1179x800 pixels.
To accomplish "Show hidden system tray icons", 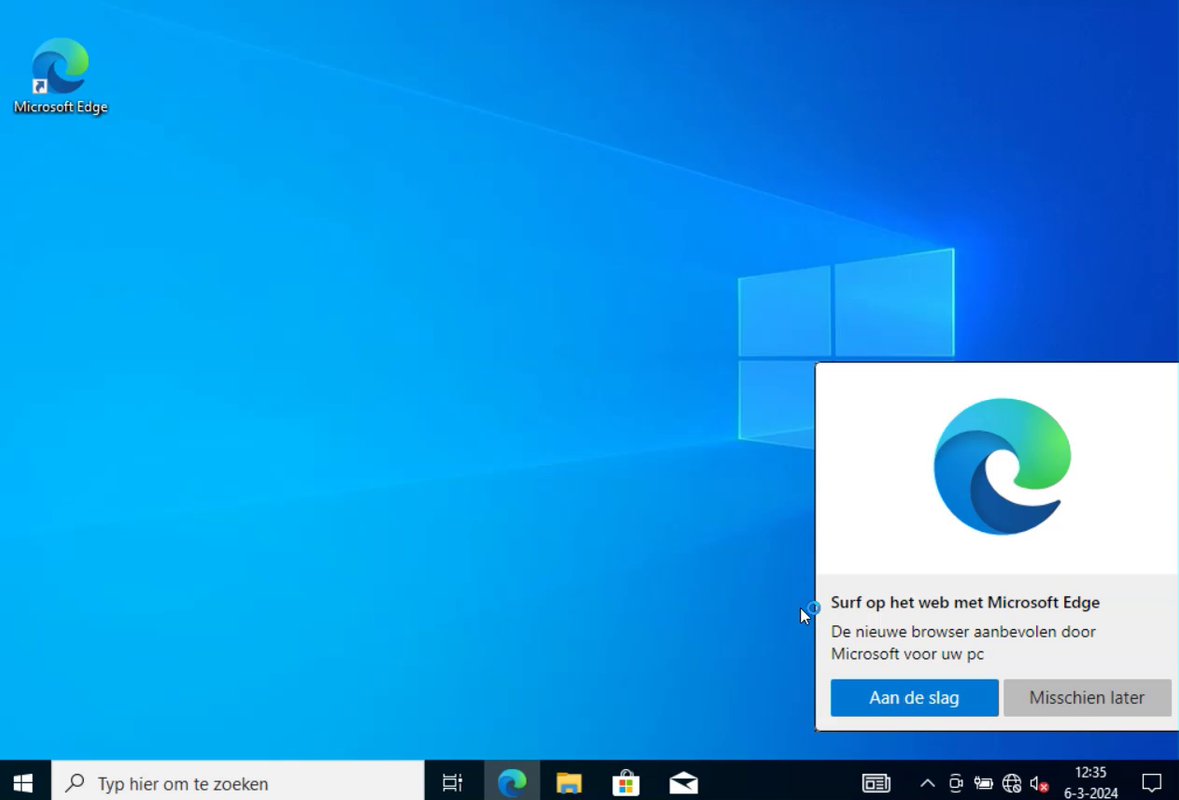I will 928,783.
